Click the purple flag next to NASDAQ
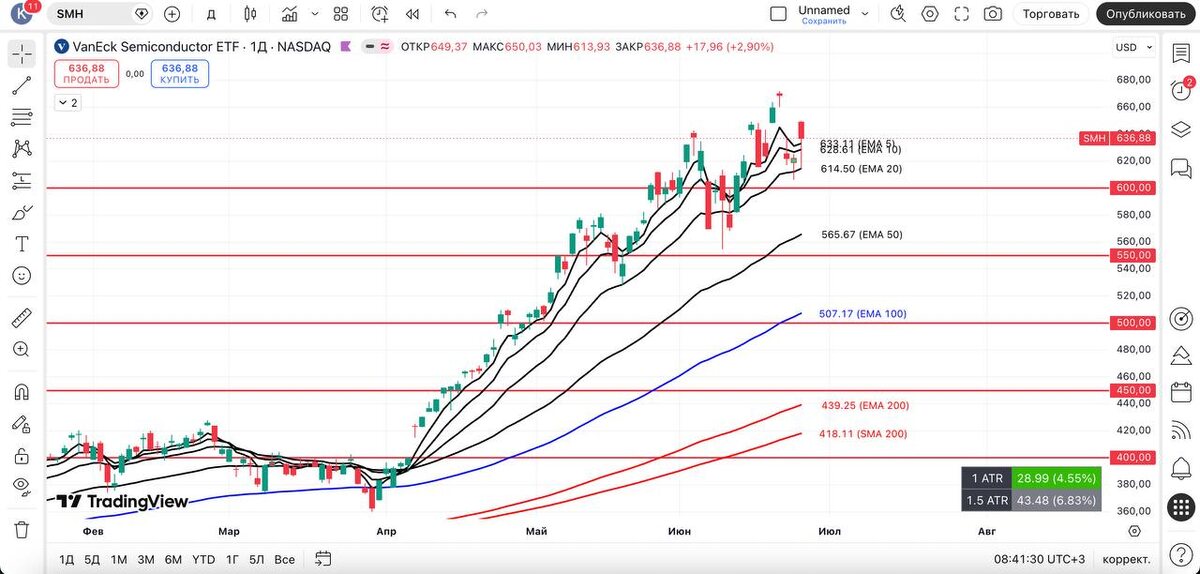1200x574 pixels. [x=346, y=47]
